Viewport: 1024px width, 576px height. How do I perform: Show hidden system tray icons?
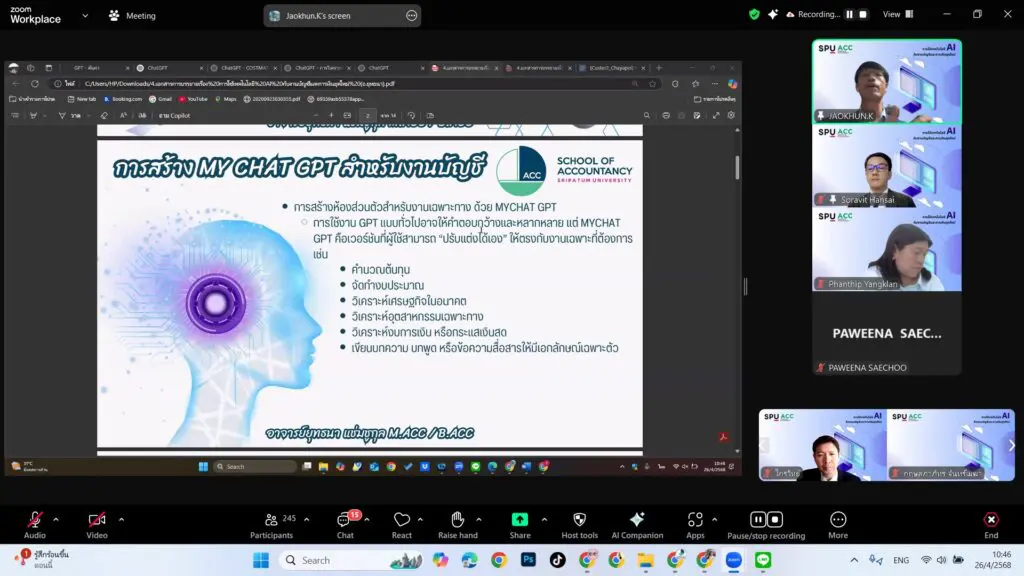pyautogui.click(x=854, y=560)
